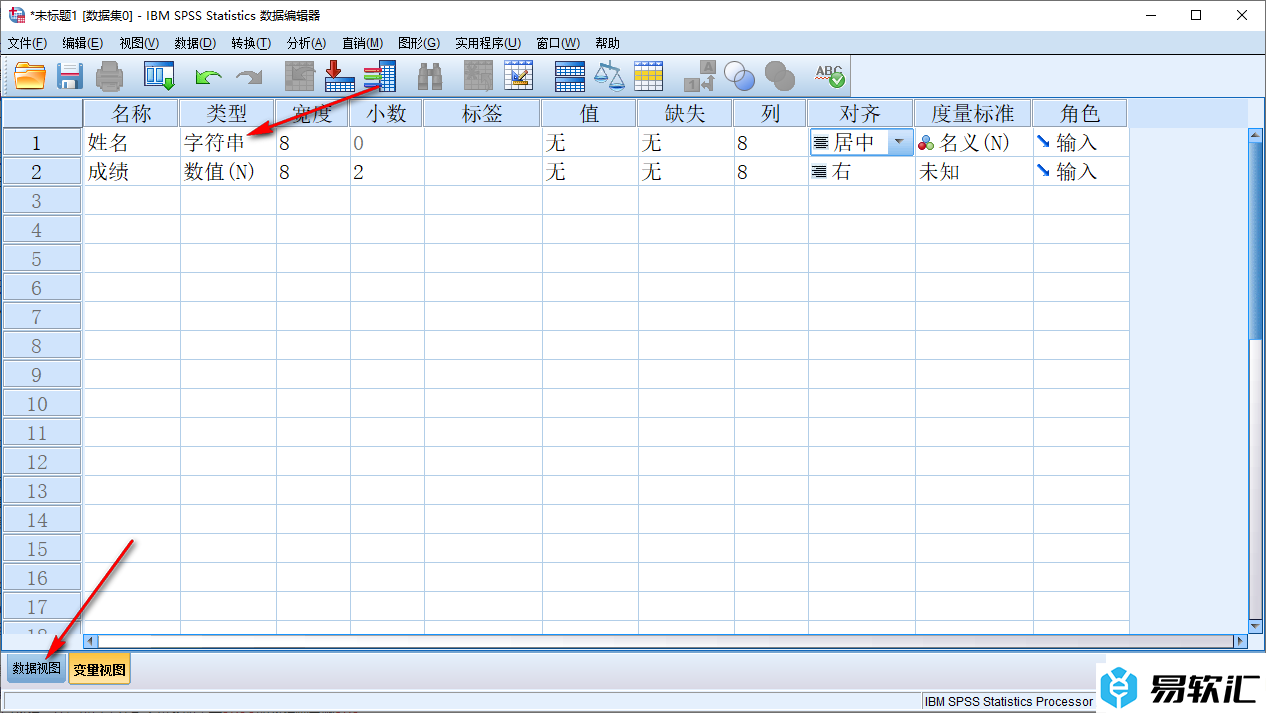Select the 姓名 name cell
The height and width of the screenshot is (713, 1266).
click(x=132, y=142)
